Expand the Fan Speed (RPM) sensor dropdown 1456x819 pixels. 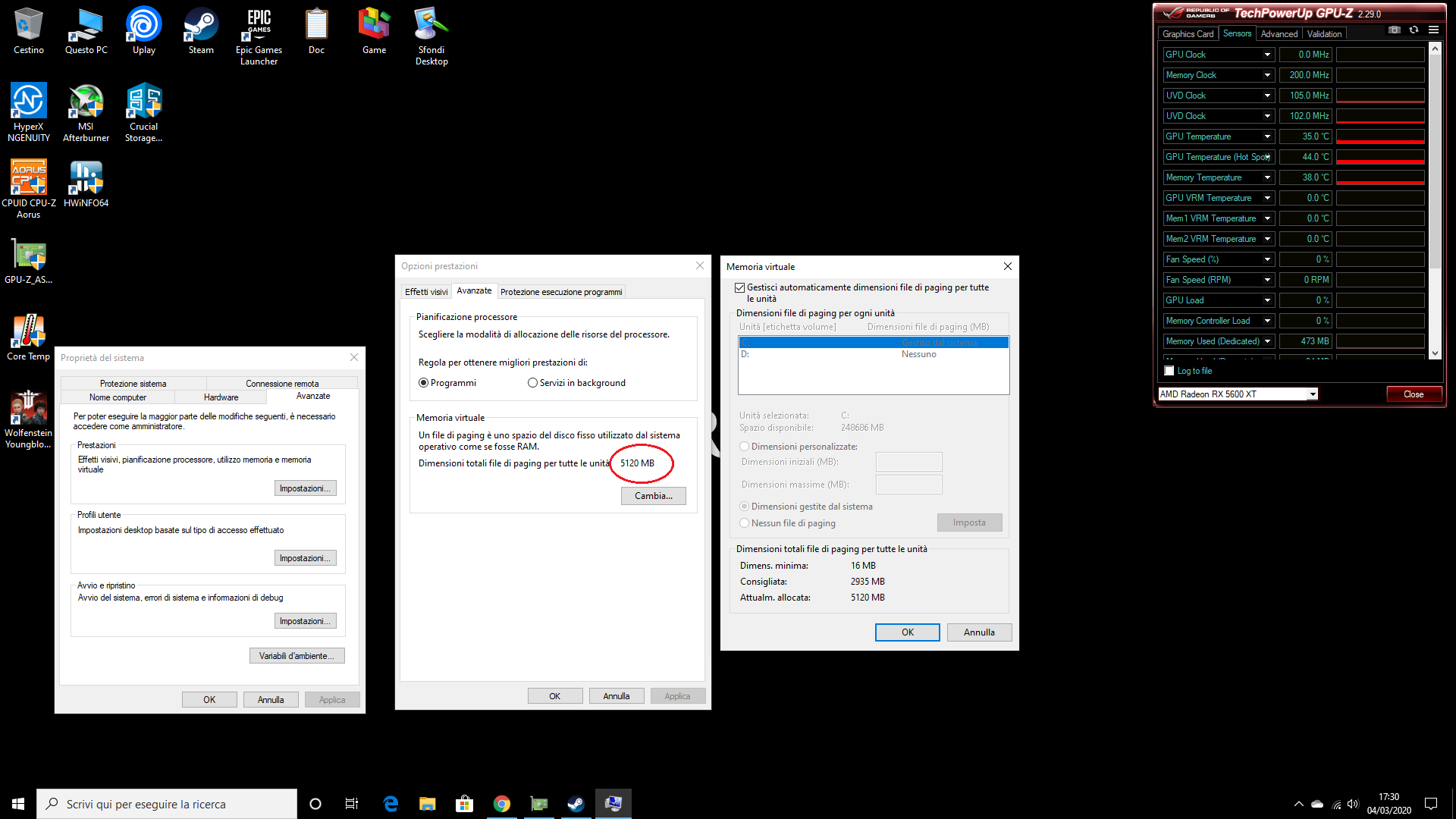[x=1267, y=280]
